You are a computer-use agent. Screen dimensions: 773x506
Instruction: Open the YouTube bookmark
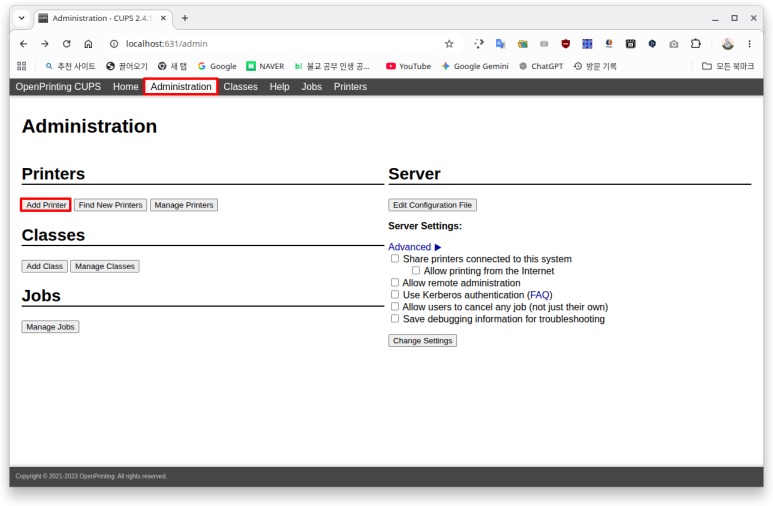[x=408, y=66]
